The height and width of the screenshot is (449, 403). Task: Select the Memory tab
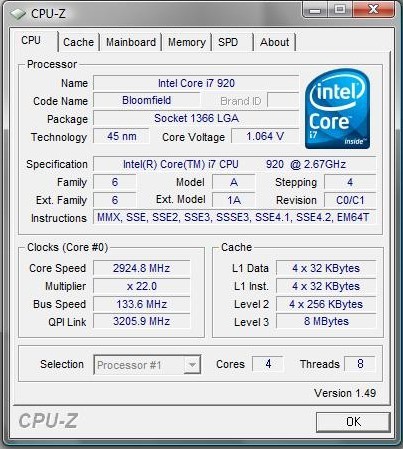pos(187,42)
